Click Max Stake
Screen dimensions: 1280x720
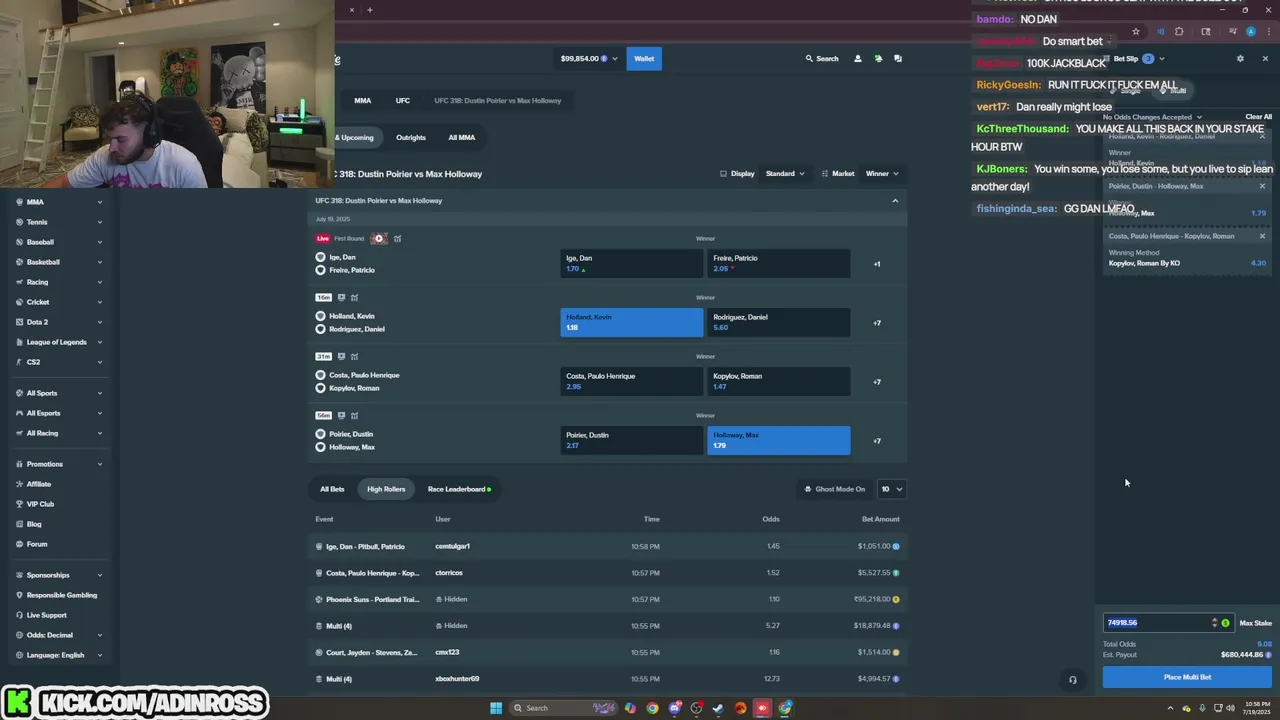(x=1255, y=623)
